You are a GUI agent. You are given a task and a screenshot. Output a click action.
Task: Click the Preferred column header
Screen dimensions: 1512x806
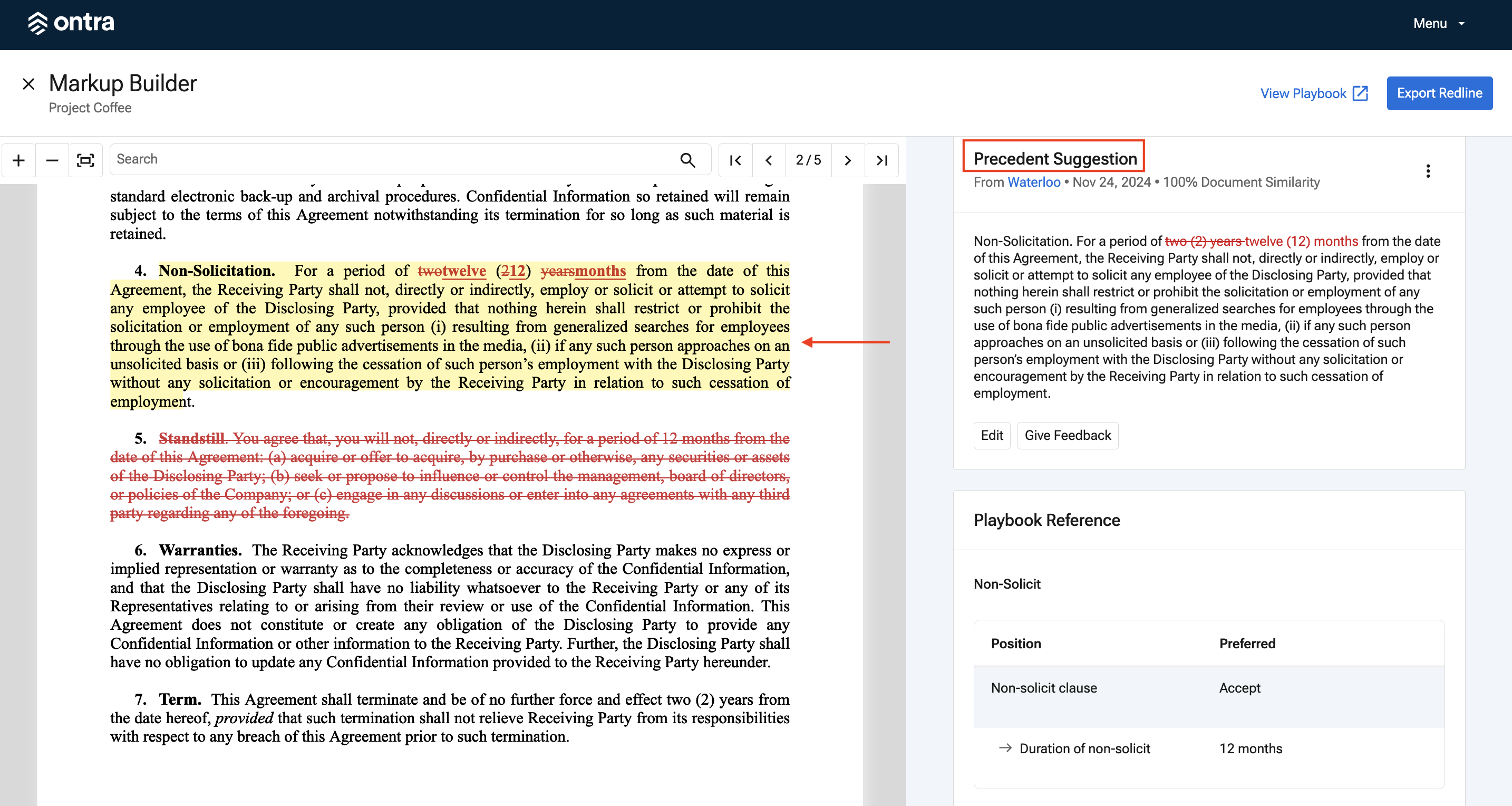click(1247, 644)
